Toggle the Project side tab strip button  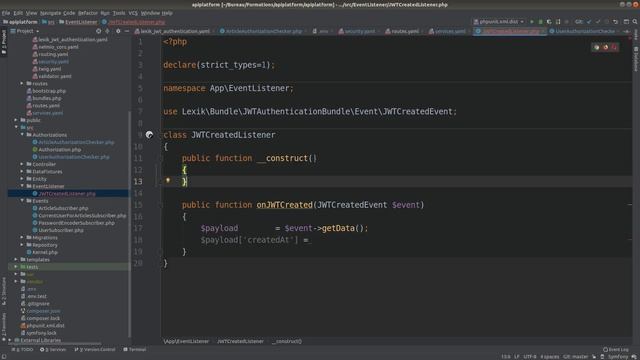(x=4, y=42)
